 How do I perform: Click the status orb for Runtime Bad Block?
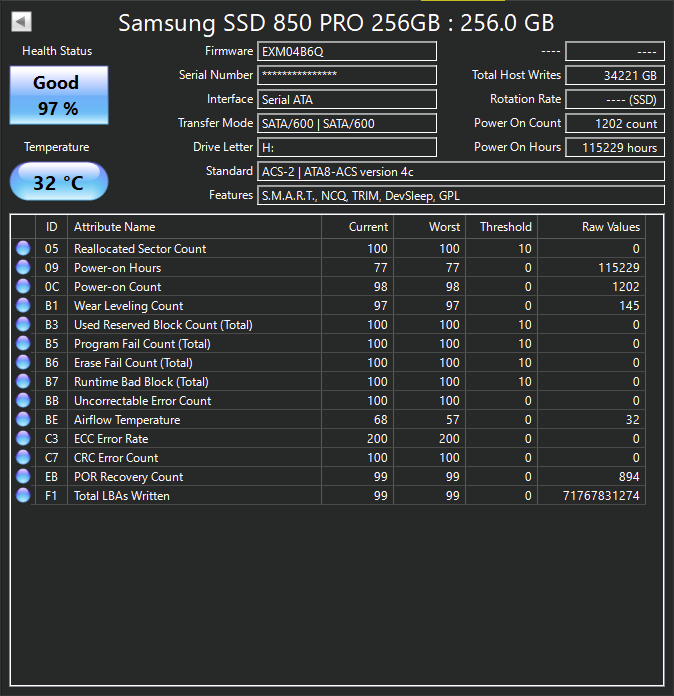(23, 381)
